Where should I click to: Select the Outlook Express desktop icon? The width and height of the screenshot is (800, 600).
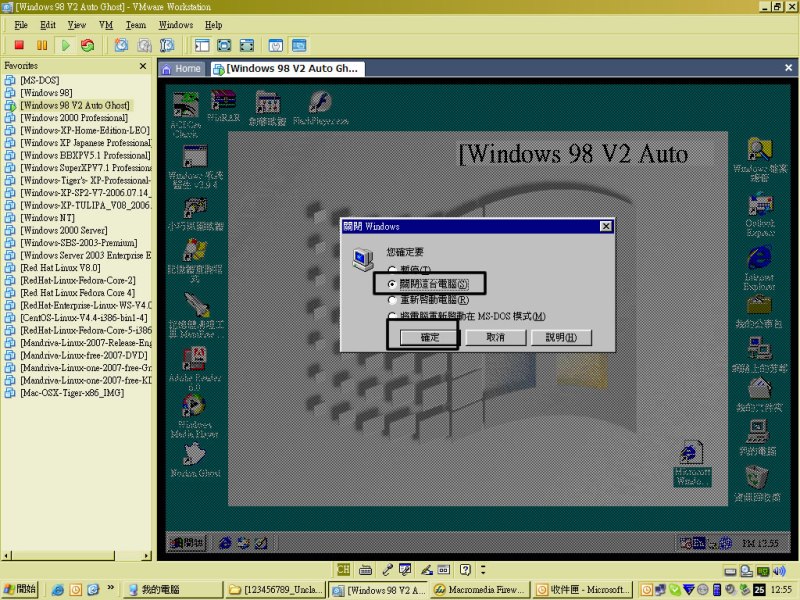pyautogui.click(x=760, y=215)
